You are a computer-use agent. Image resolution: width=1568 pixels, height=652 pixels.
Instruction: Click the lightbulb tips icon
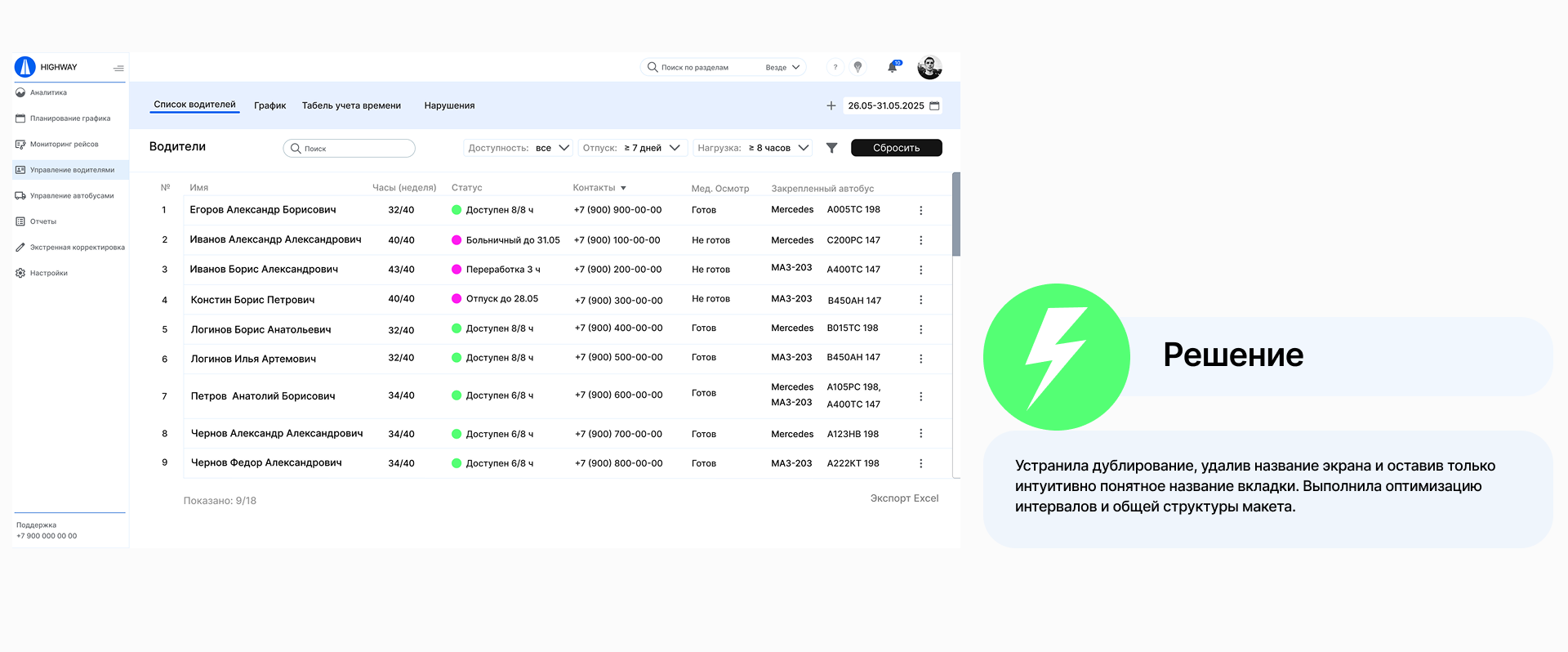(x=857, y=67)
